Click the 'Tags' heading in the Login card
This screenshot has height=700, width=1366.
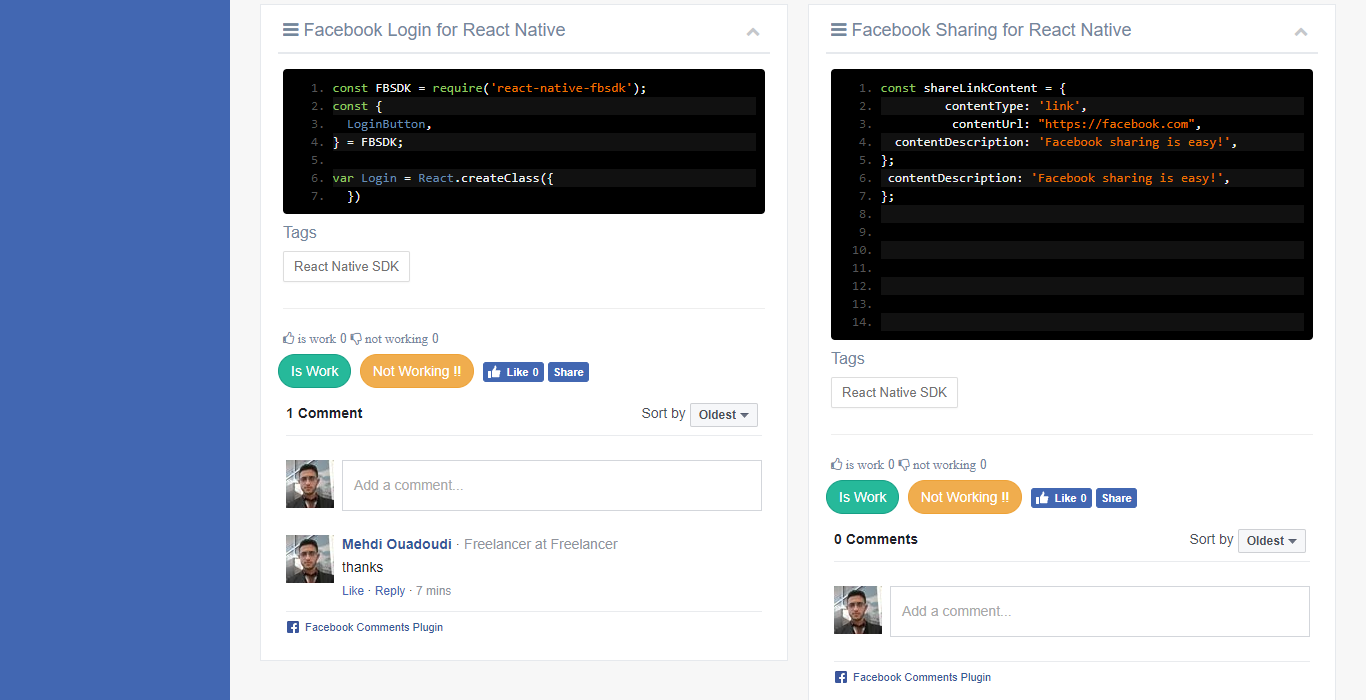[x=300, y=232]
